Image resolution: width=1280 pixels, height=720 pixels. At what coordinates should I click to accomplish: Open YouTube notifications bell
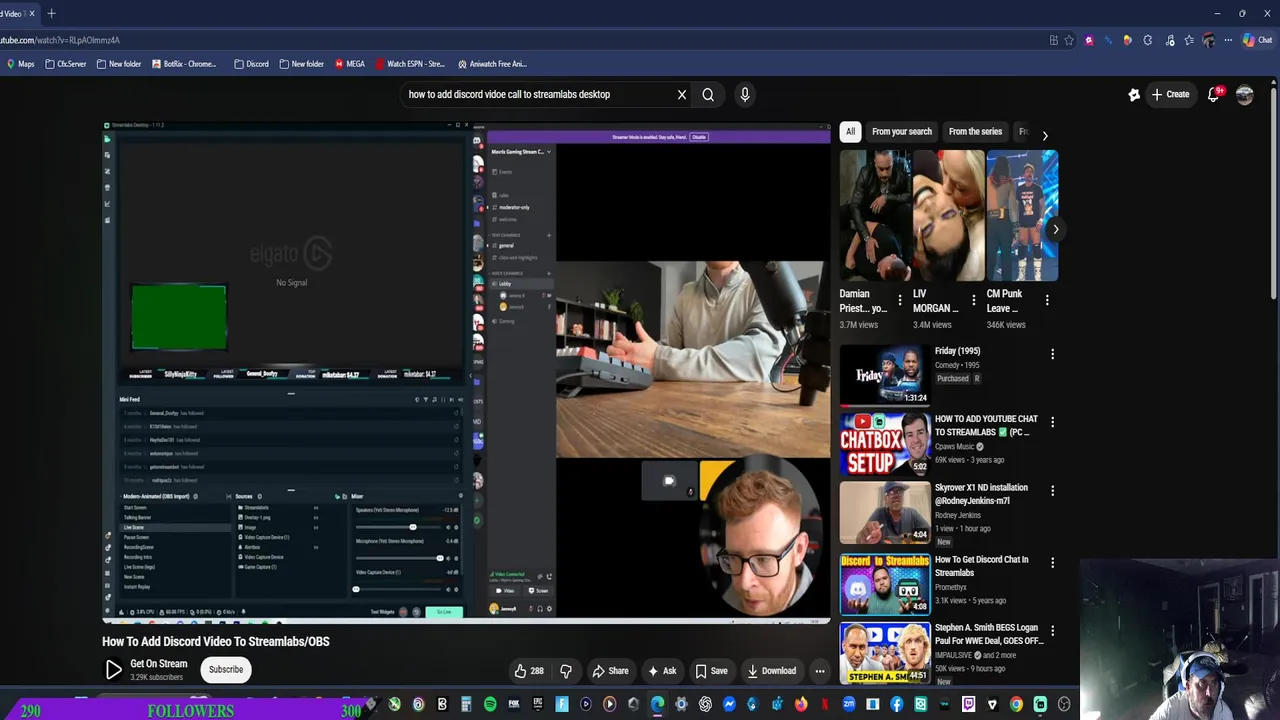coord(1213,94)
